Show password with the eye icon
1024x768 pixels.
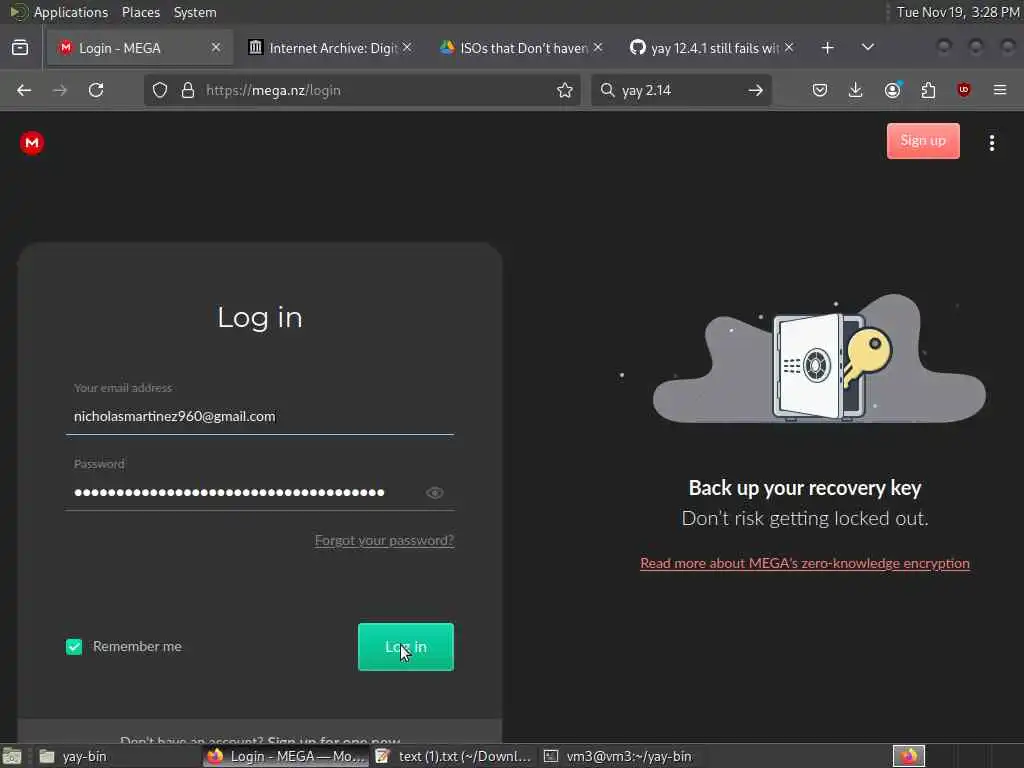(434, 492)
